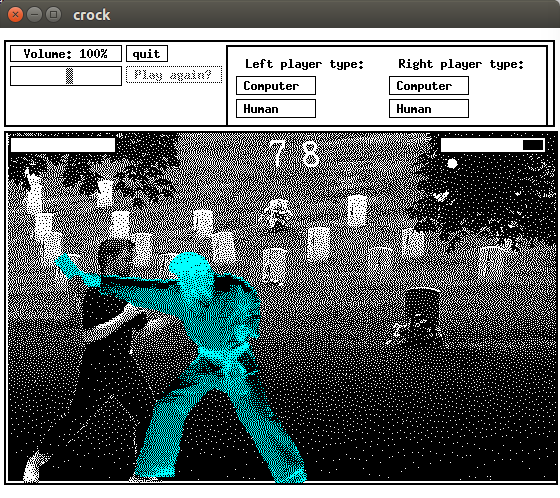The image size is (560, 498).
Task: Click the volume slider handle
Action: [x=69, y=76]
